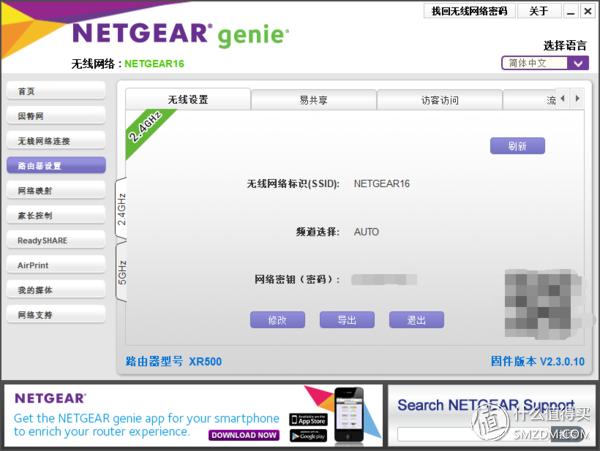Click the SSID value NETGEAR16
The image size is (600, 451).
pos(382,184)
